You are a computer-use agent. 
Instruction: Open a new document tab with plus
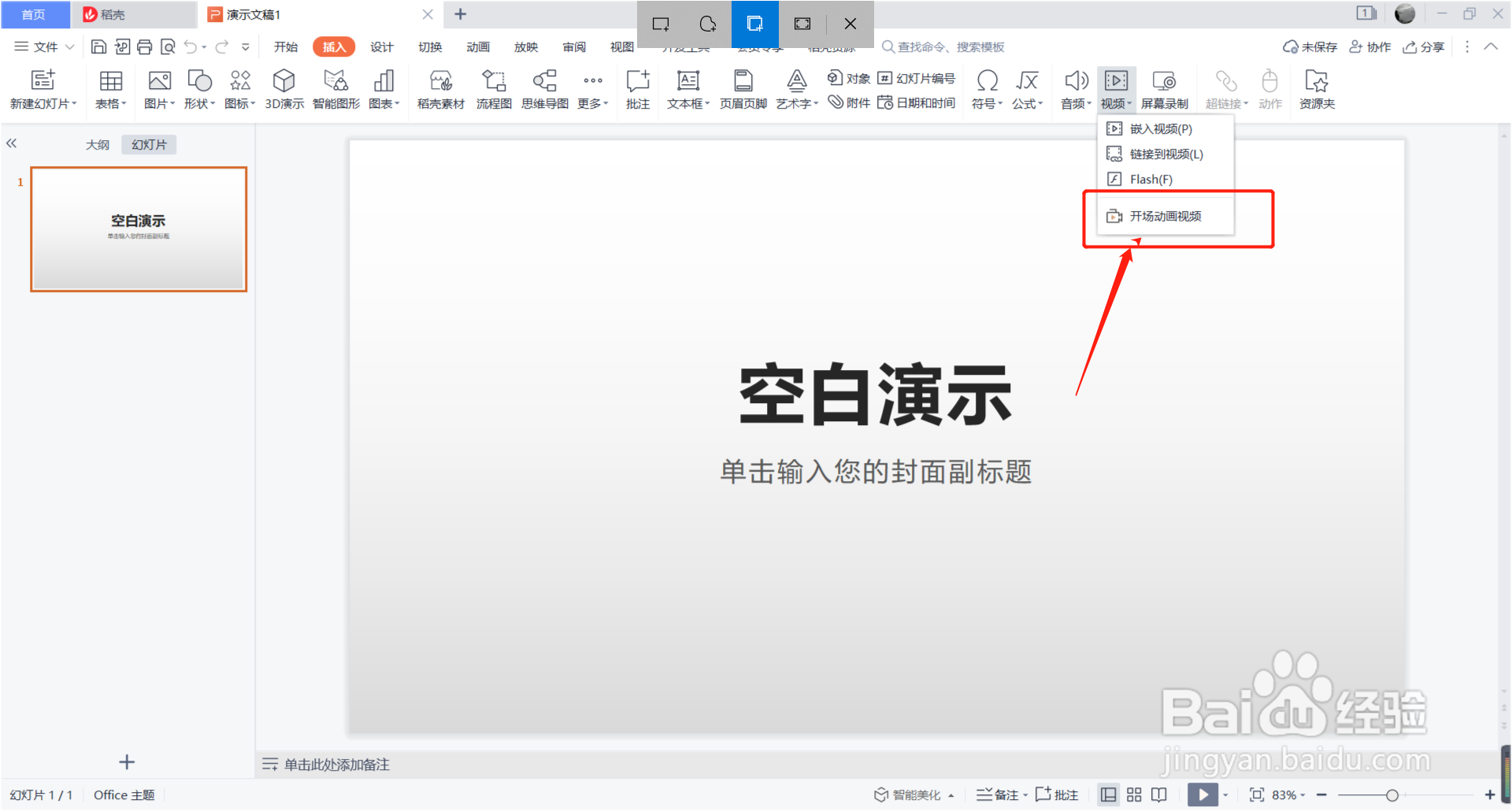[461, 14]
